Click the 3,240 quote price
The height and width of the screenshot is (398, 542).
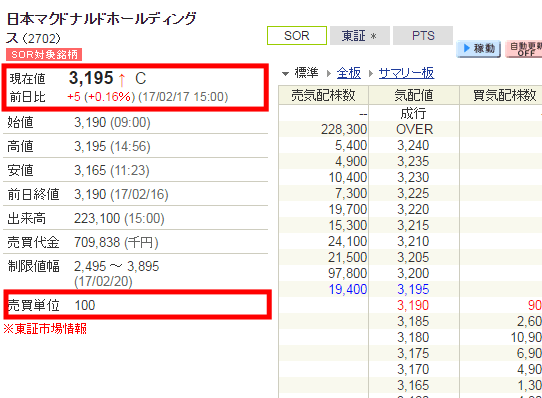(x=413, y=145)
